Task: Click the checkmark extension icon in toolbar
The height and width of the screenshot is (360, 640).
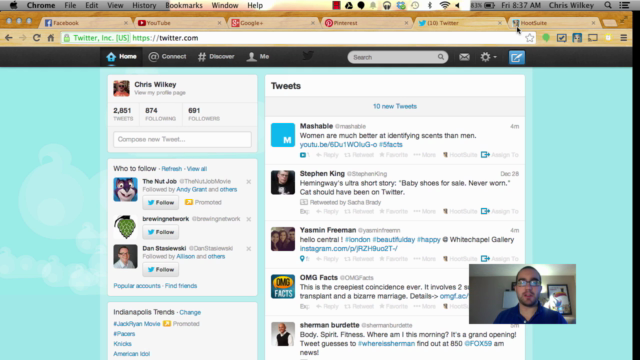Action: [562, 38]
